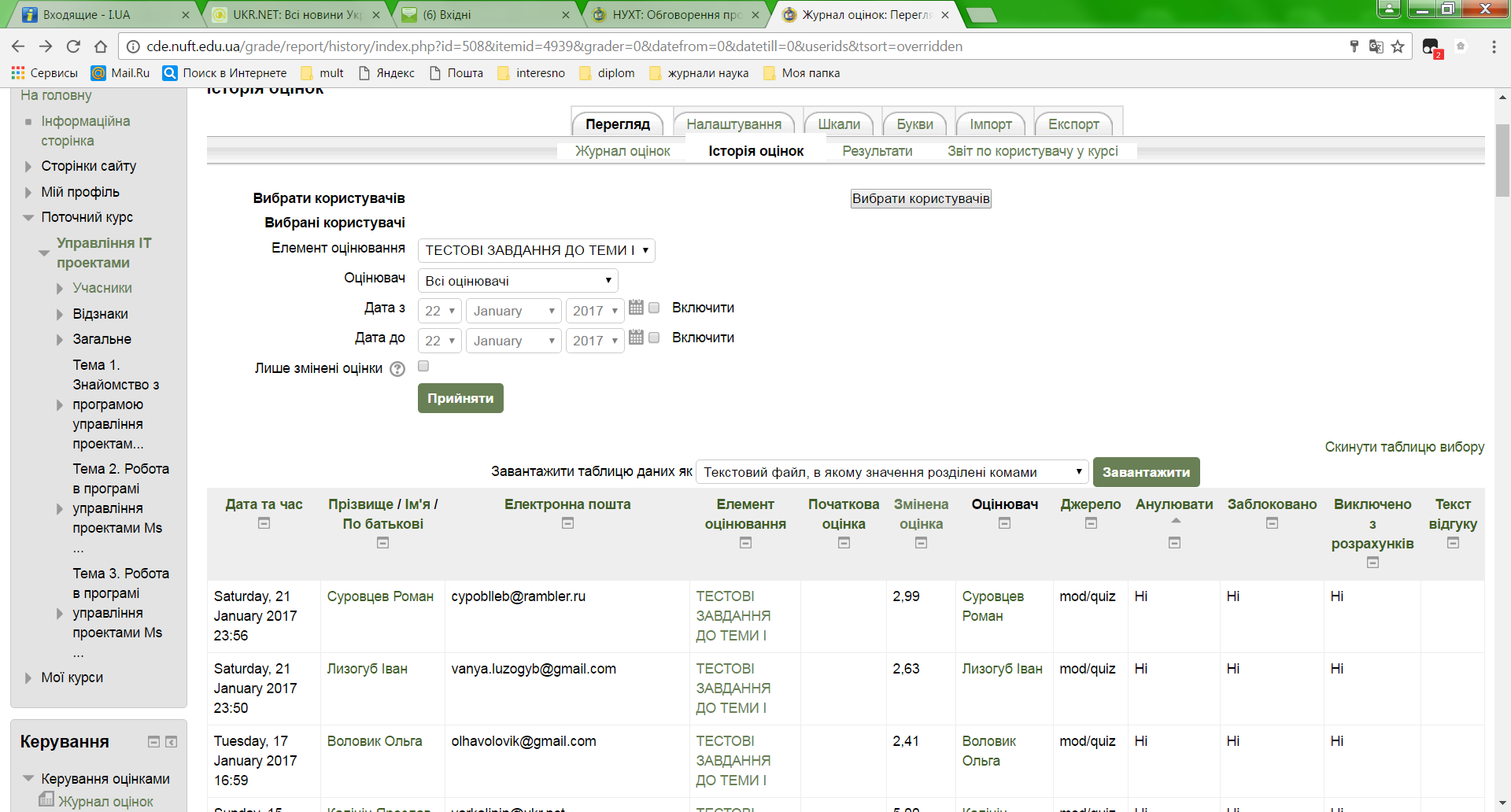
Task: Click help icon next to 'Лише змінені оцінки'
Action: tap(397, 369)
